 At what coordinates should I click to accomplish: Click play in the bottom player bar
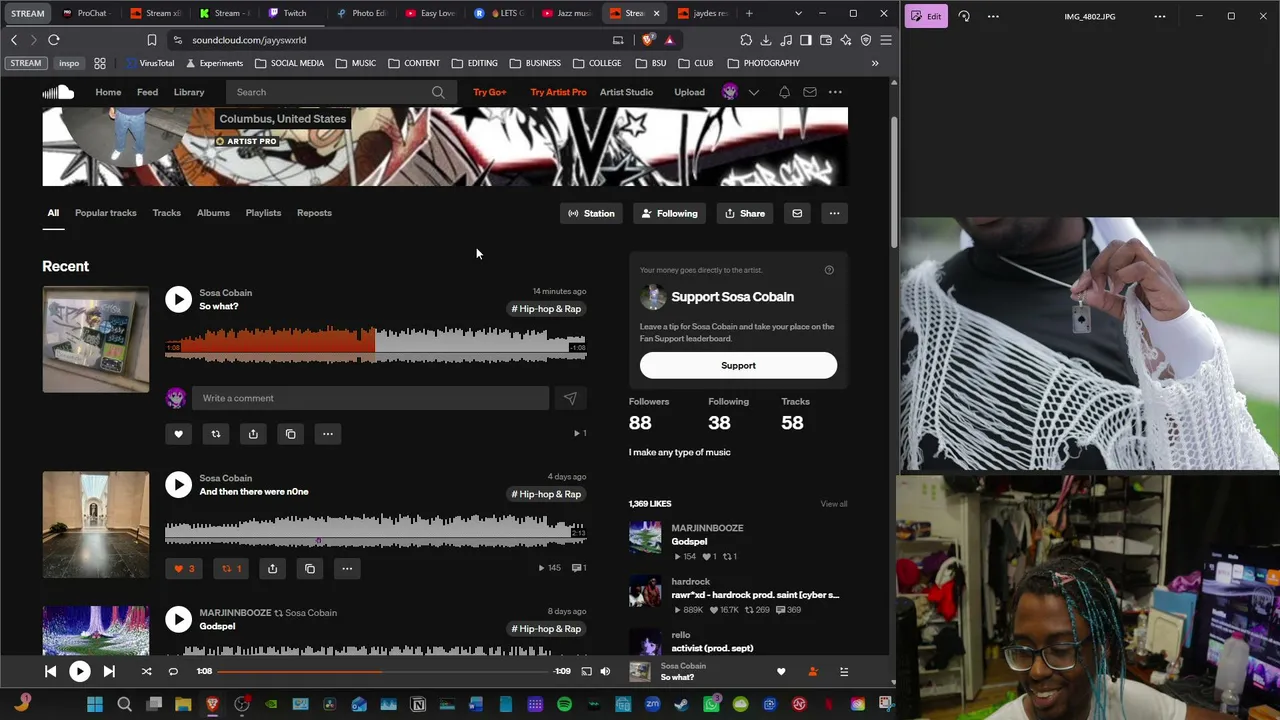click(79, 672)
